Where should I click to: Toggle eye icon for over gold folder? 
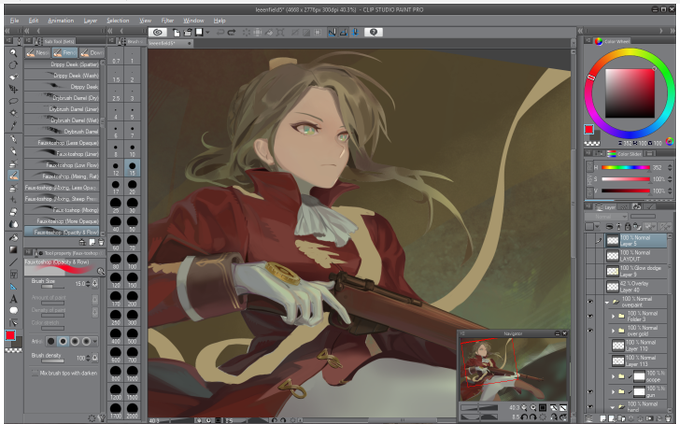point(590,331)
